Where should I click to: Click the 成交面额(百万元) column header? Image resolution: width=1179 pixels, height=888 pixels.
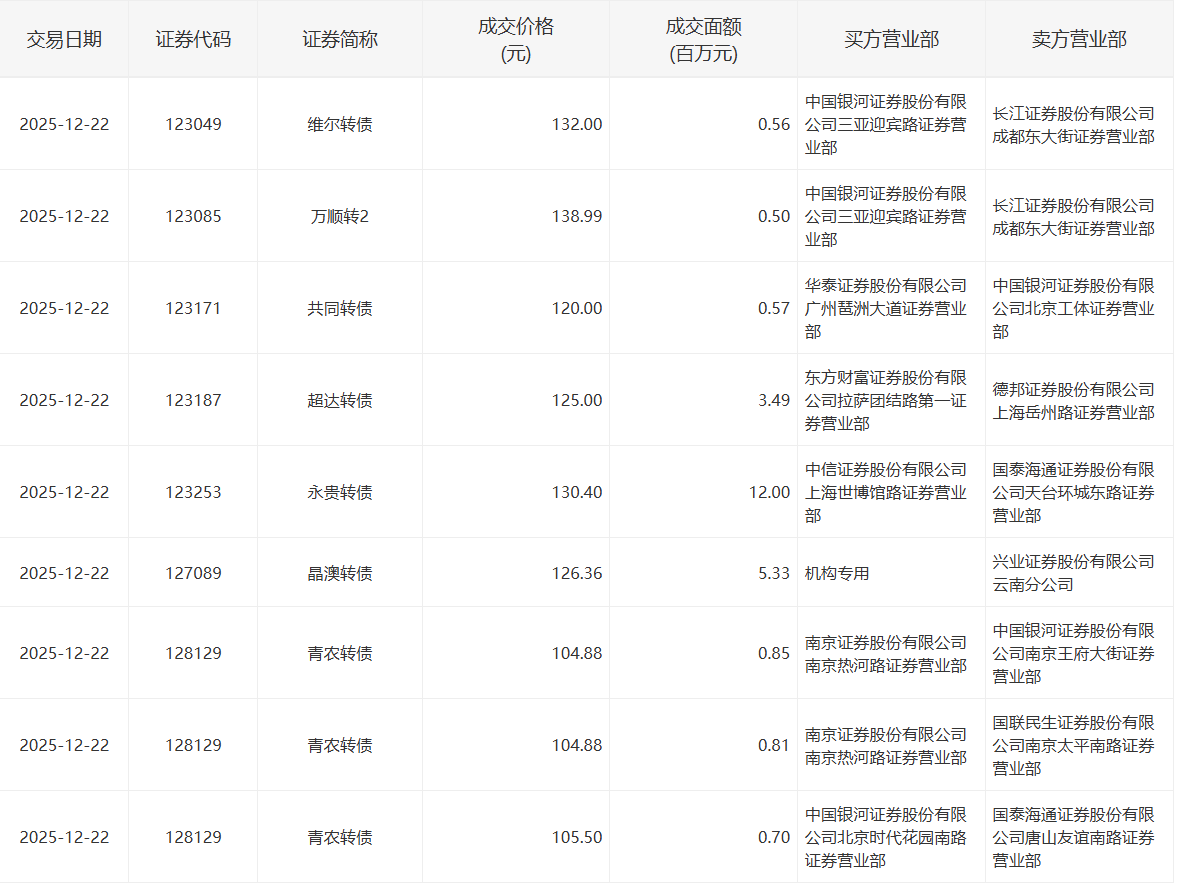703,40
